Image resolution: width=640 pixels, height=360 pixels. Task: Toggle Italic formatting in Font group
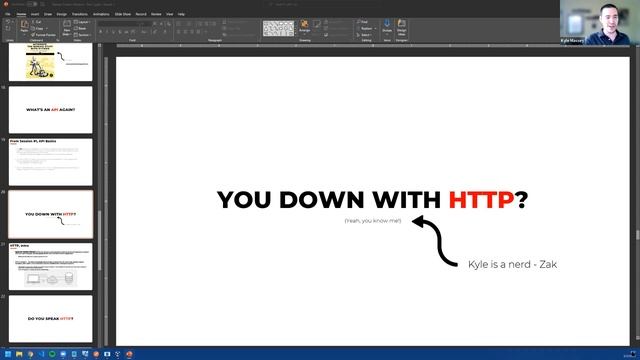pos(107,32)
